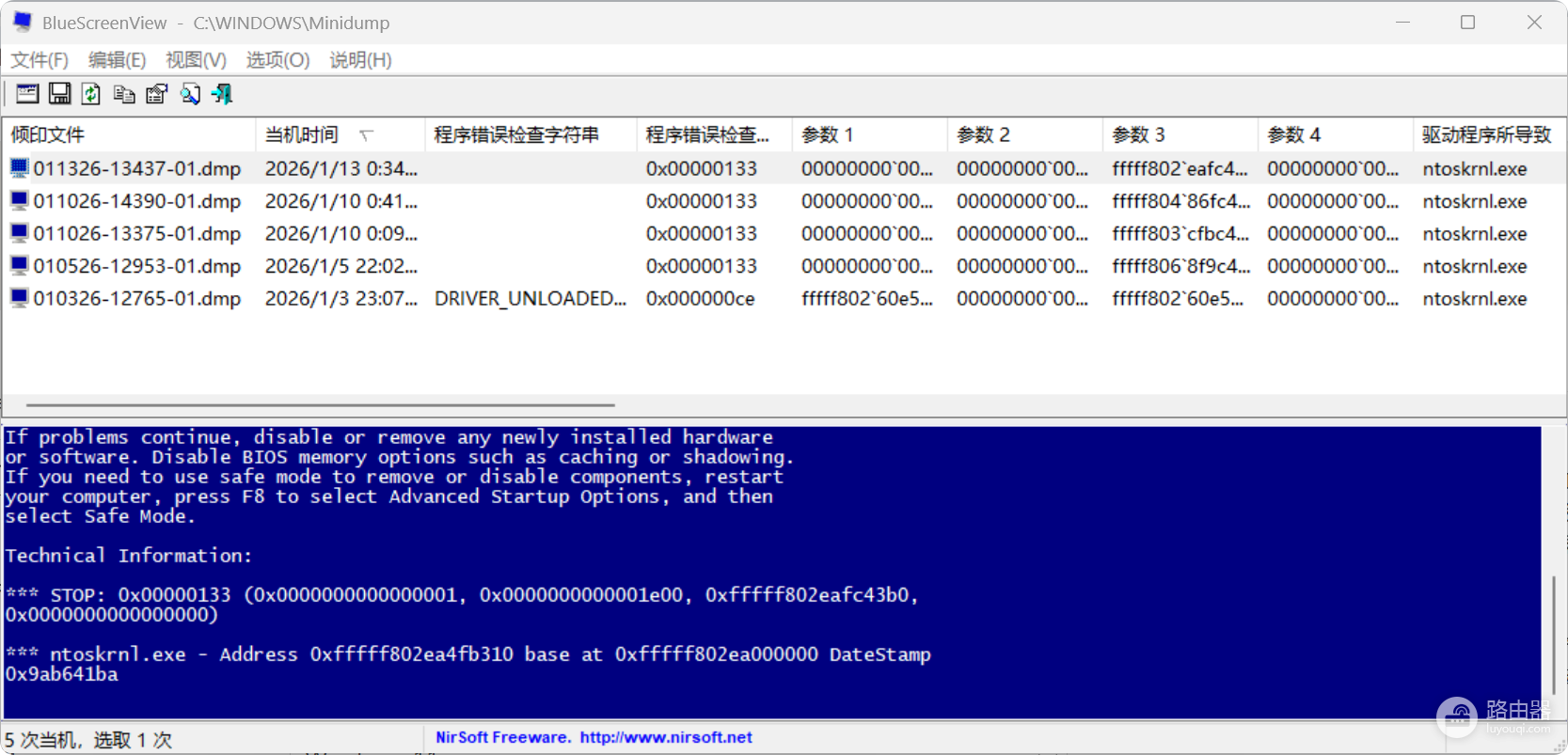Sort by the 倾印文件 column header
Image resolution: width=1568 pixels, height=755 pixels.
129,134
